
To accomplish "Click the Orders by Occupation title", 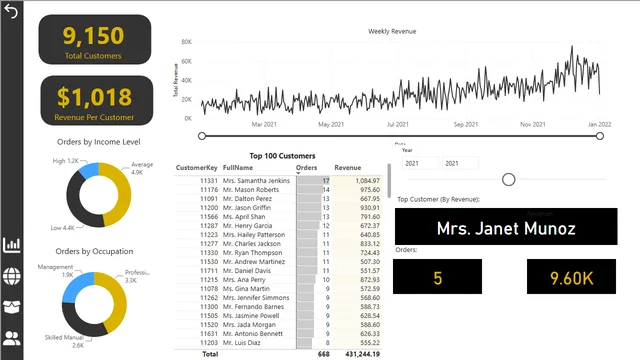I will (94, 251).
